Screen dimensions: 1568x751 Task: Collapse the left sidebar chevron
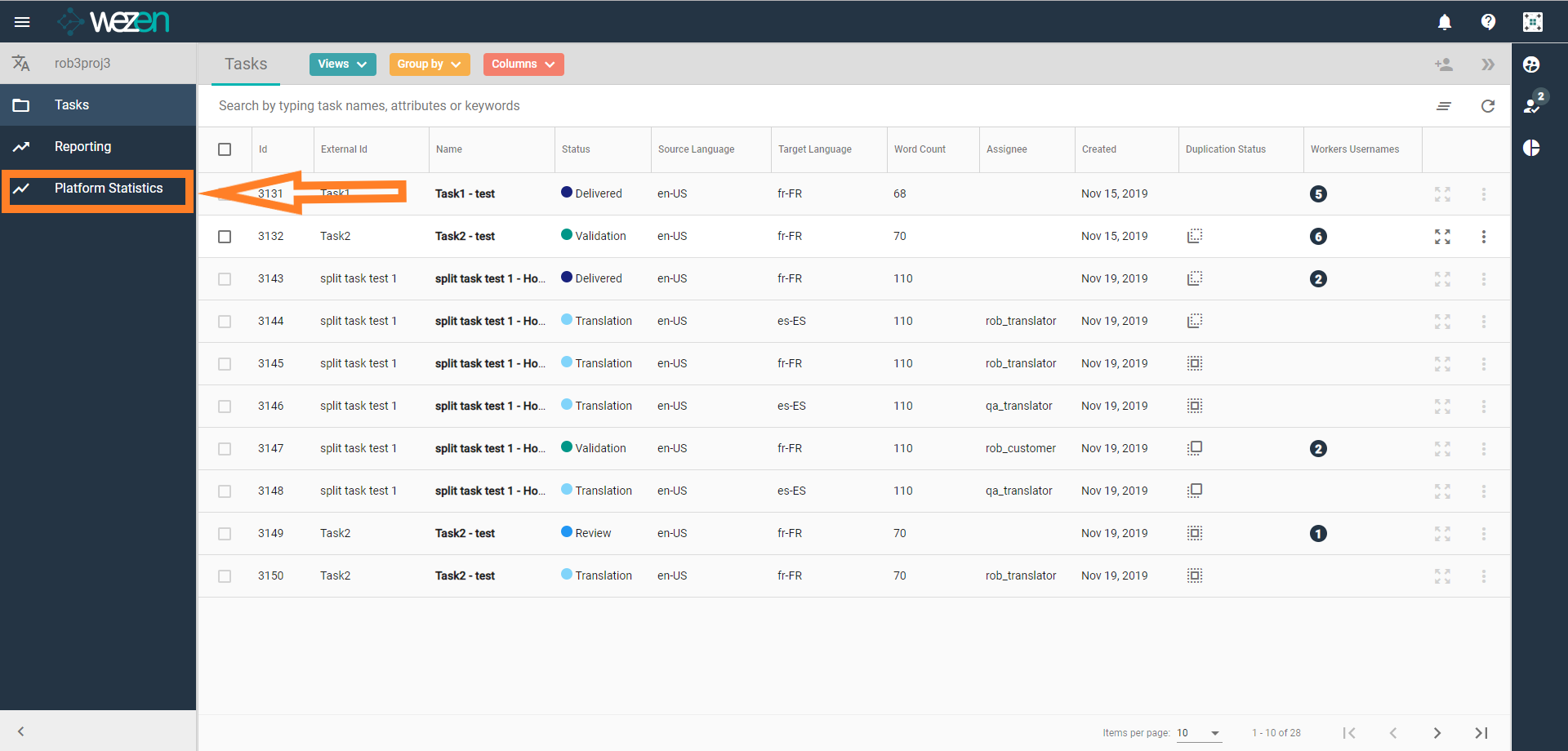[x=21, y=731]
